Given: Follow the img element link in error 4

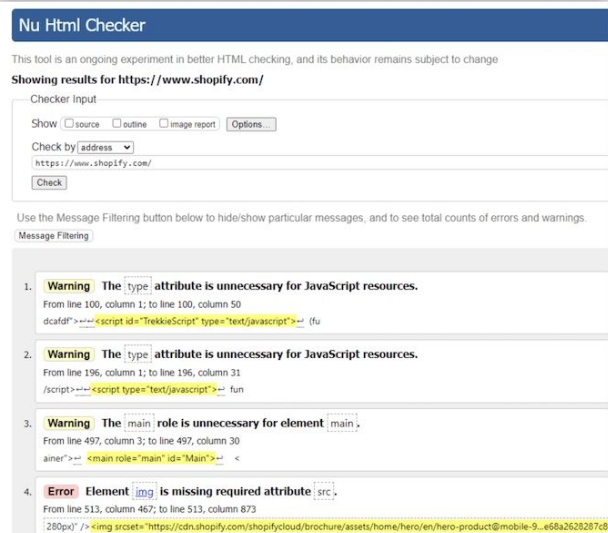Looking at the screenshot, I should [x=144, y=492].
